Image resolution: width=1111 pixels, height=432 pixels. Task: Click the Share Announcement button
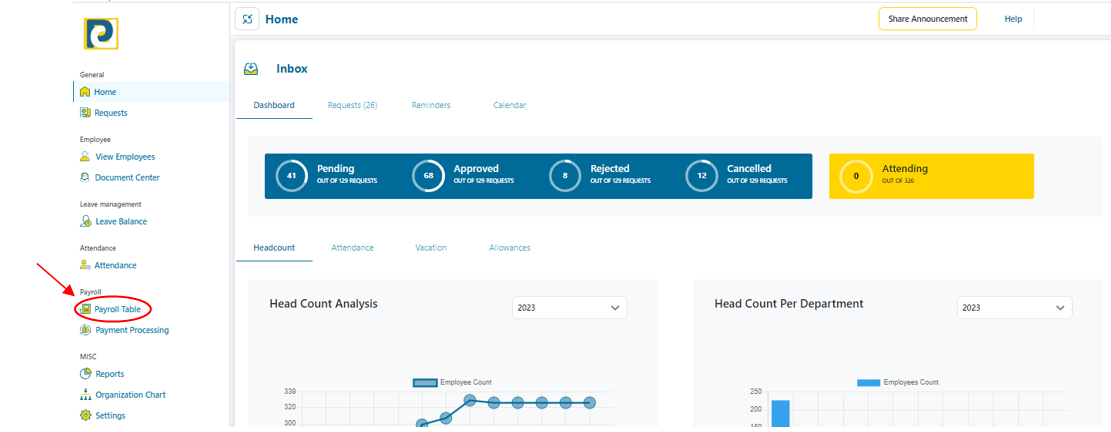pos(927,19)
